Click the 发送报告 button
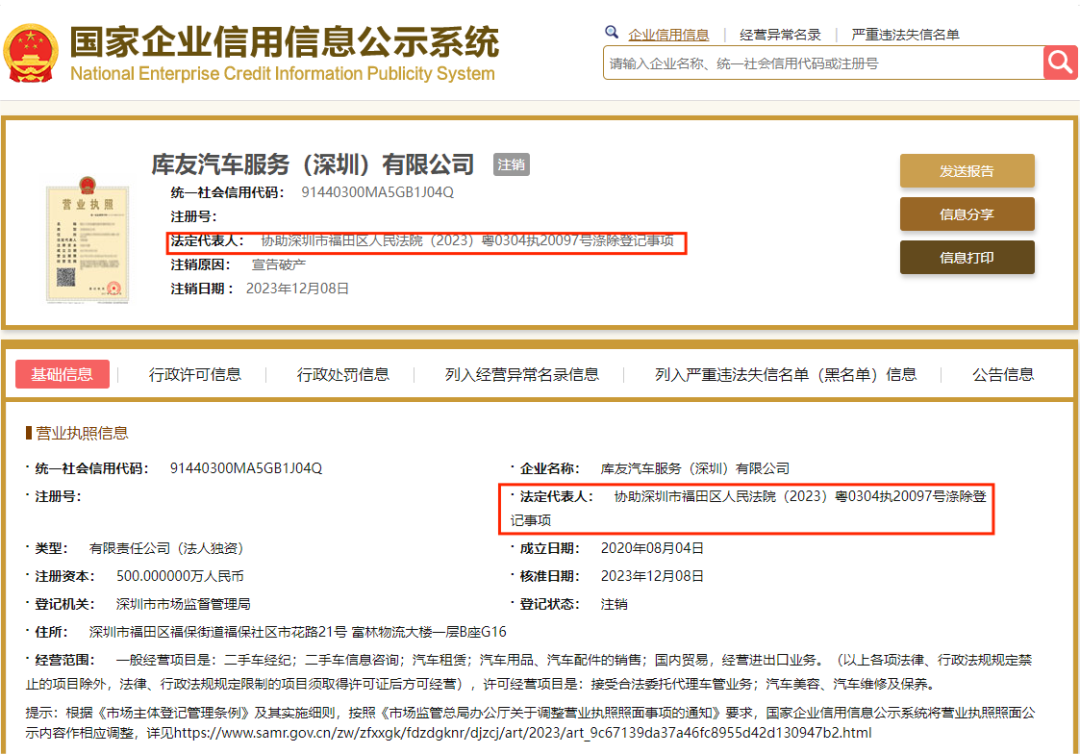 [967, 171]
